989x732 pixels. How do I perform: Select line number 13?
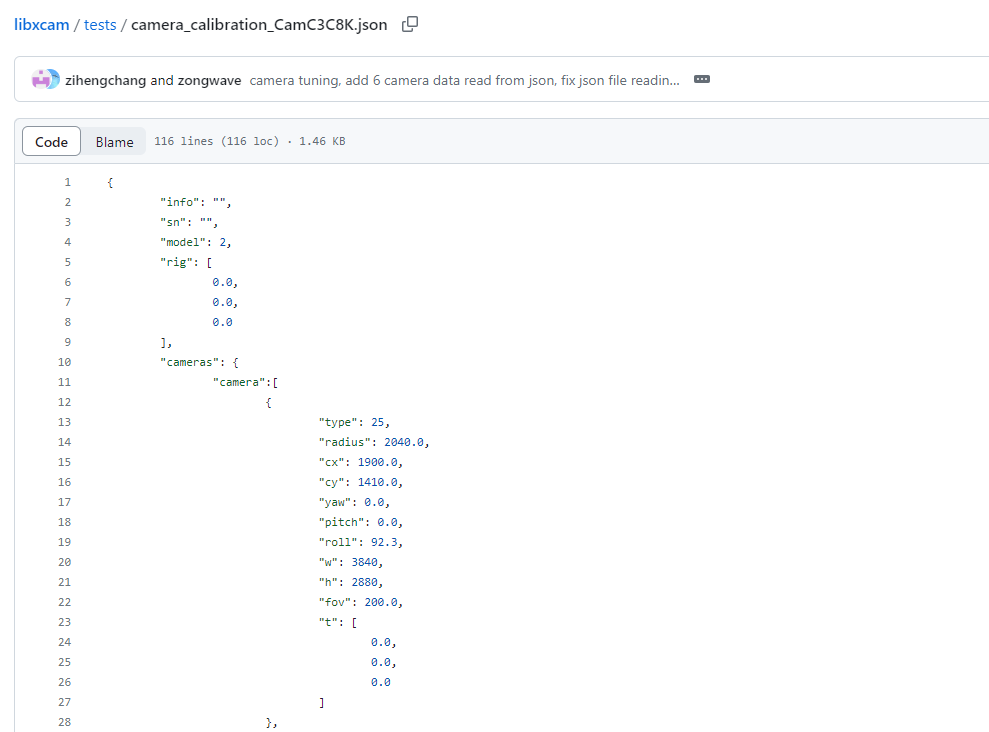[64, 422]
